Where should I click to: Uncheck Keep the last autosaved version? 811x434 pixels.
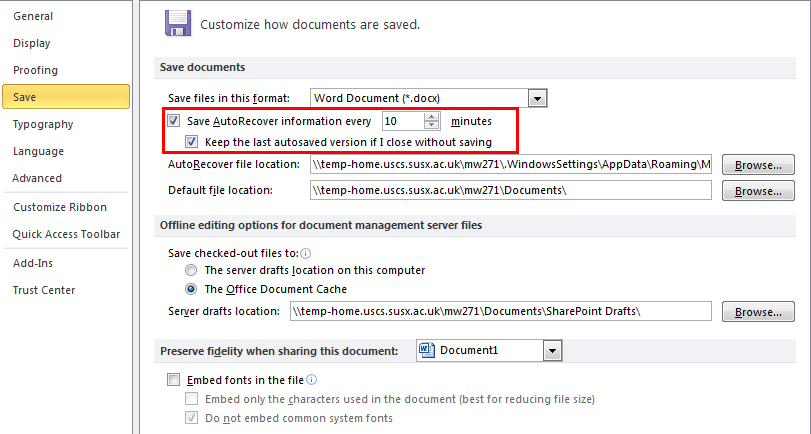pos(193,142)
